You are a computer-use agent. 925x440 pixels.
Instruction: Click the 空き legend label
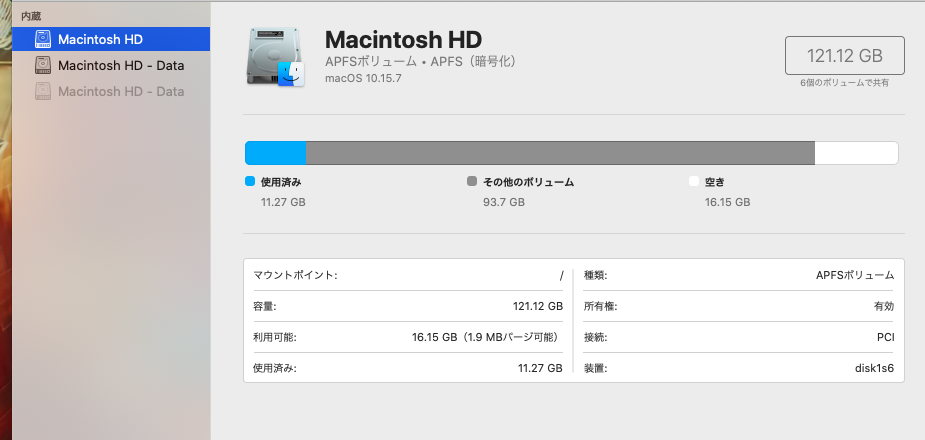714,182
